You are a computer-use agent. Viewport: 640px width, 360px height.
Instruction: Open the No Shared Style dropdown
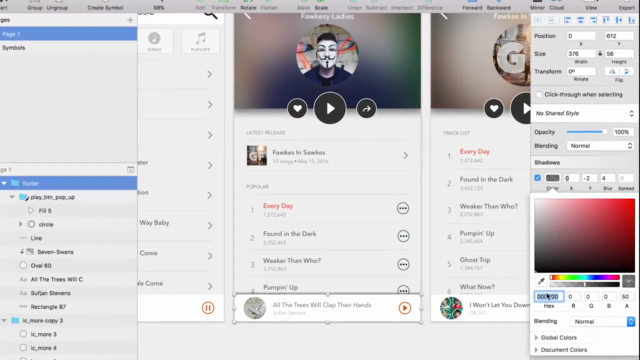pyautogui.click(x=584, y=113)
